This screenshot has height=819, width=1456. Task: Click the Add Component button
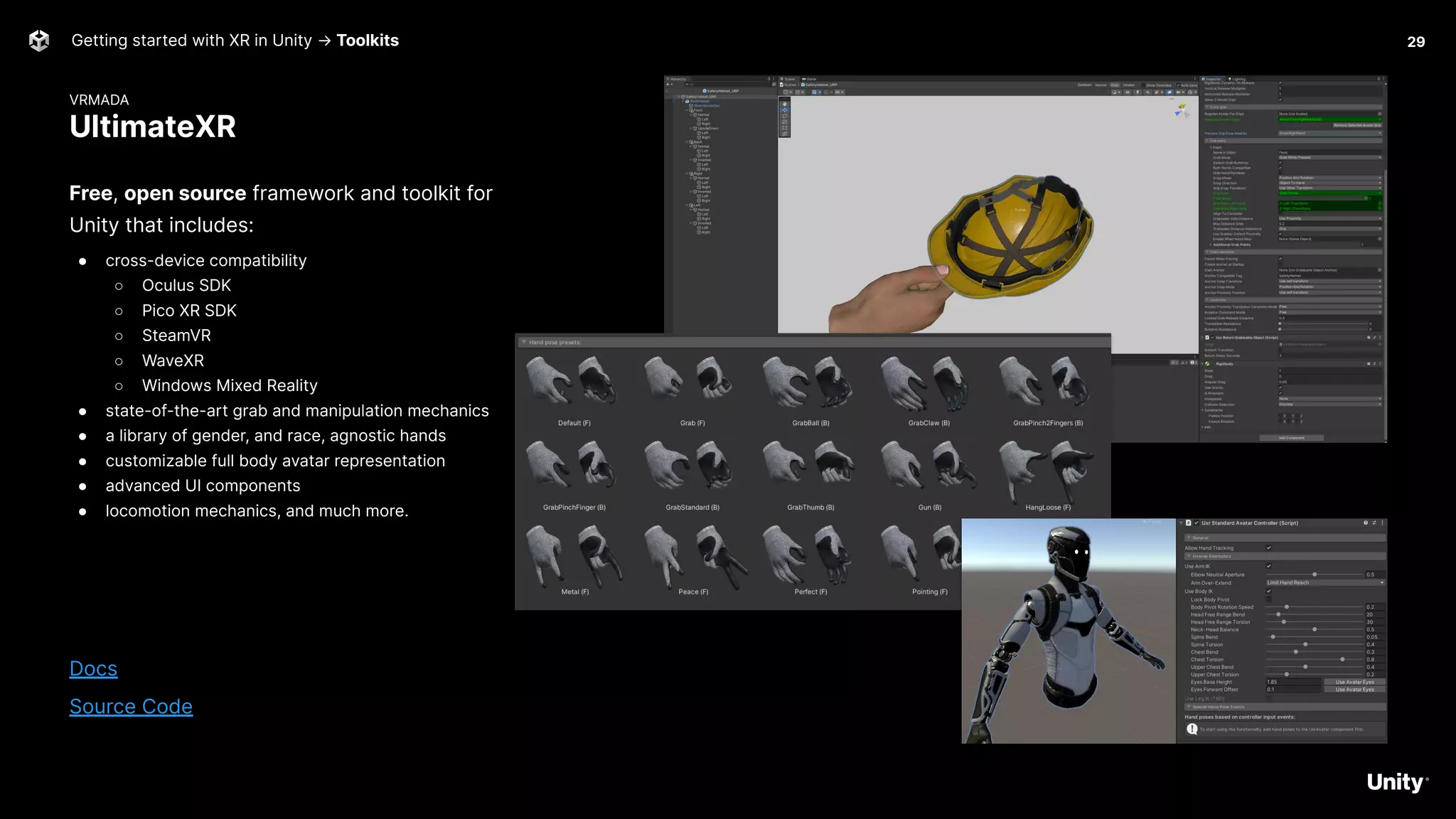pyautogui.click(x=1291, y=438)
